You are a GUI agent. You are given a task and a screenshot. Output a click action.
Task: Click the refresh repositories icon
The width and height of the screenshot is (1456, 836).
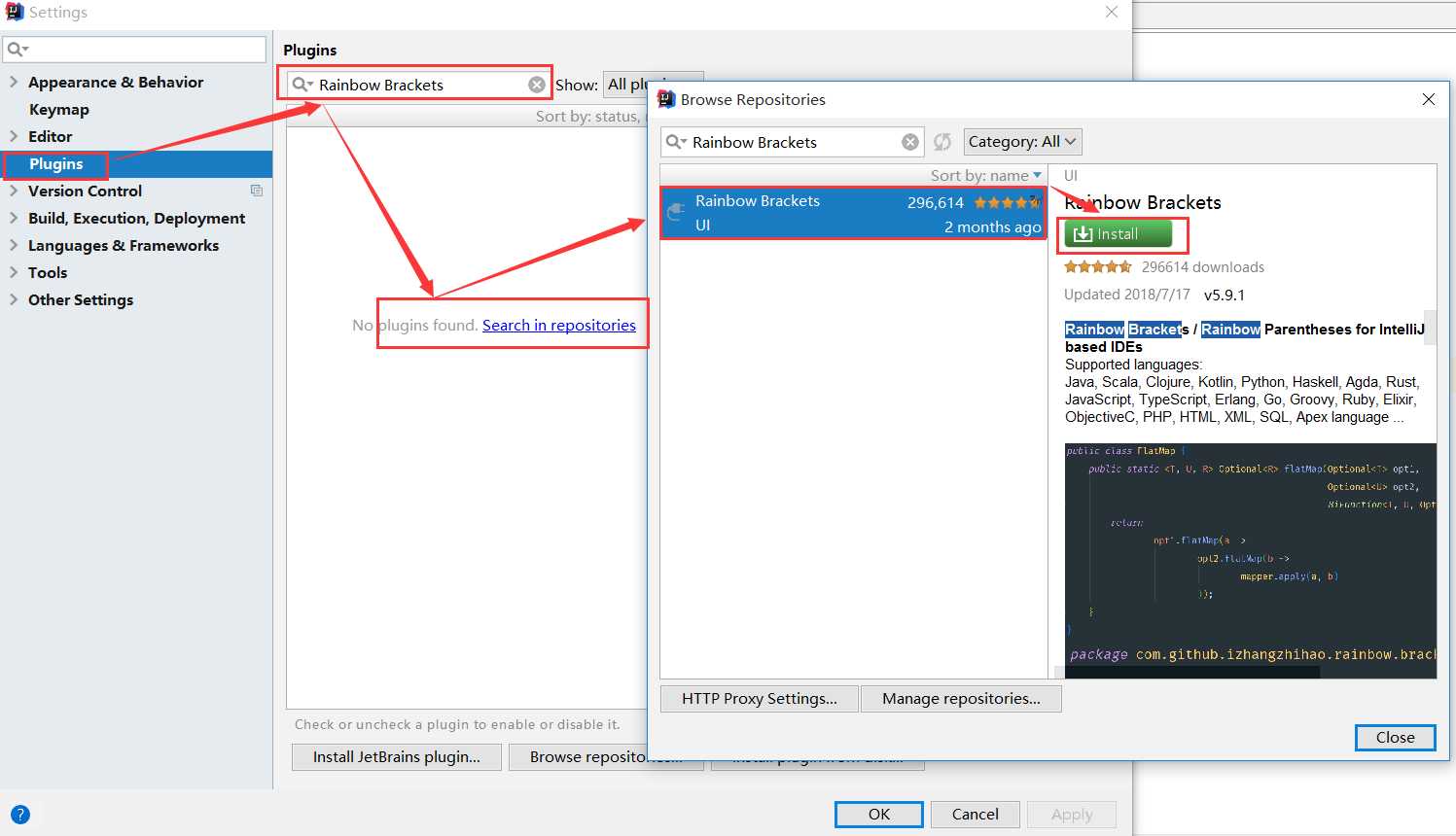[x=942, y=142]
